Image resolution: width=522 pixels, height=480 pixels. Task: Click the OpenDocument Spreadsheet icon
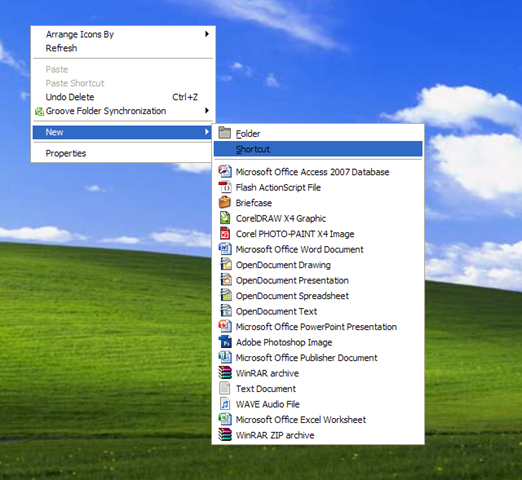pos(225,295)
